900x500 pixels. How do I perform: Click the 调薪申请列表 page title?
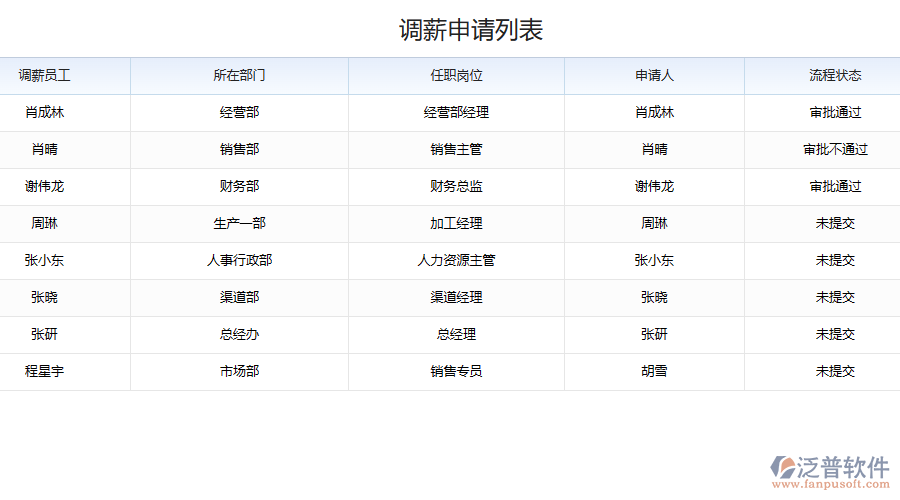tap(471, 30)
